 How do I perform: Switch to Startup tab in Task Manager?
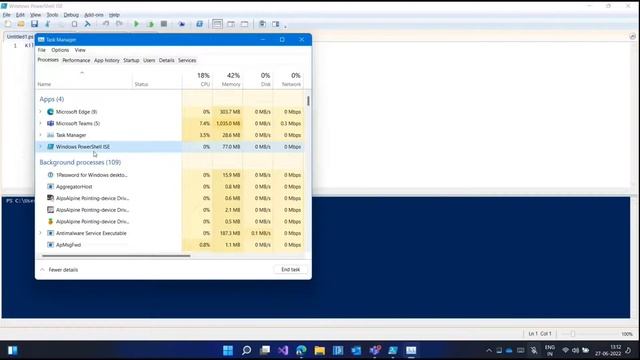point(131,60)
